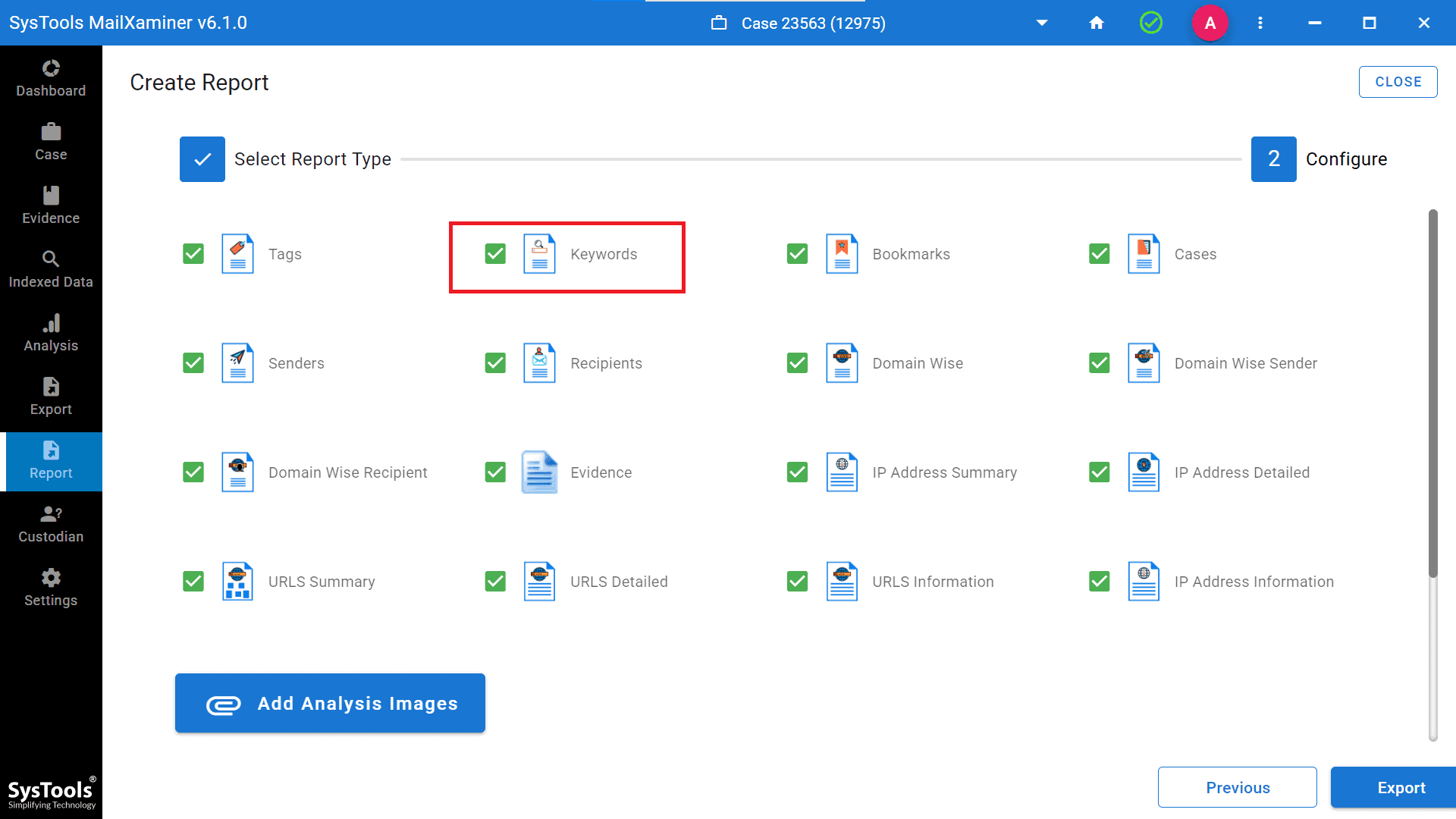This screenshot has width=1456, height=819.
Task: Go to the Select Report Type step
Action: tap(285, 159)
